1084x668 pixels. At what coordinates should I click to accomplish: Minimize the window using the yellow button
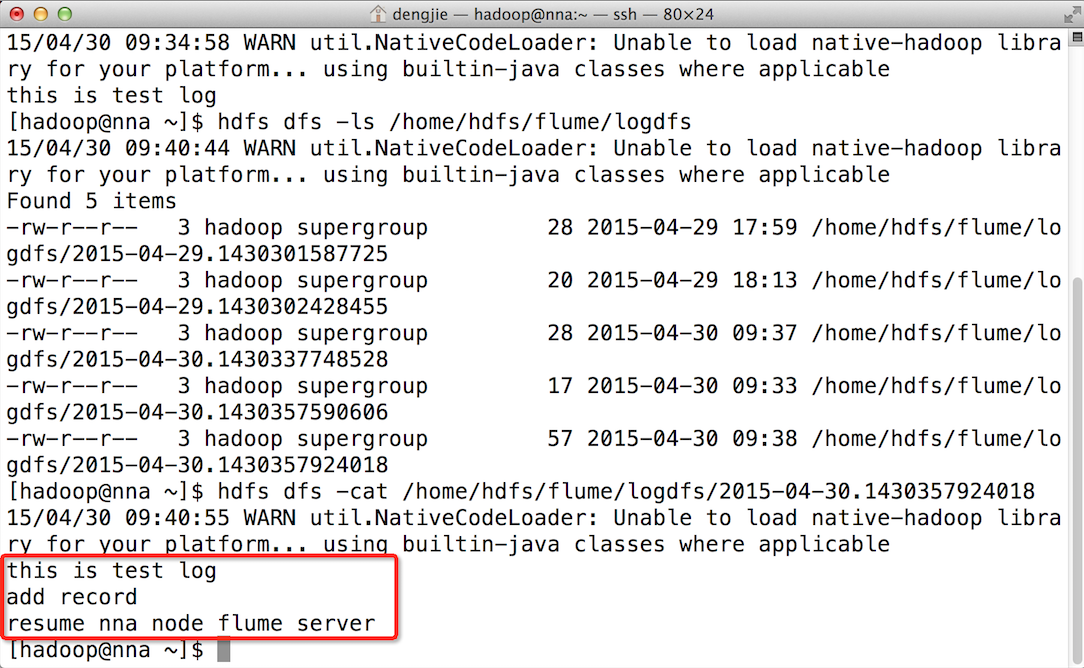tap(40, 14)
